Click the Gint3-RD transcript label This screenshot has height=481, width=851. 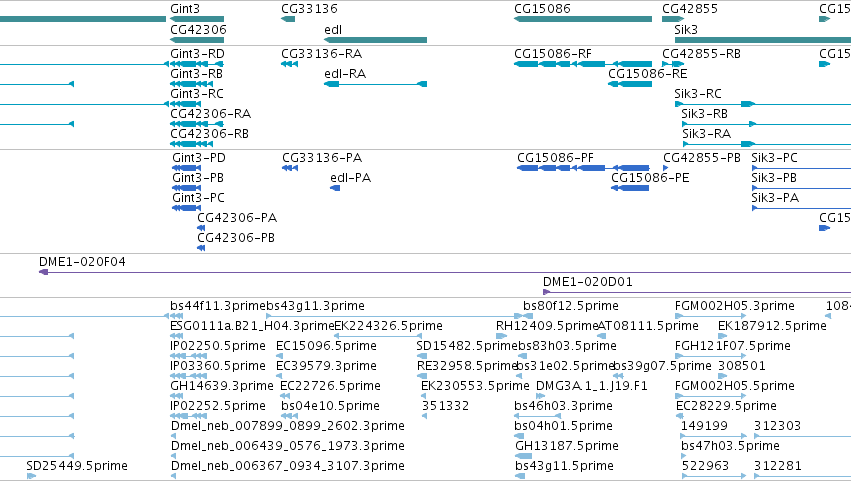(198, 54)
